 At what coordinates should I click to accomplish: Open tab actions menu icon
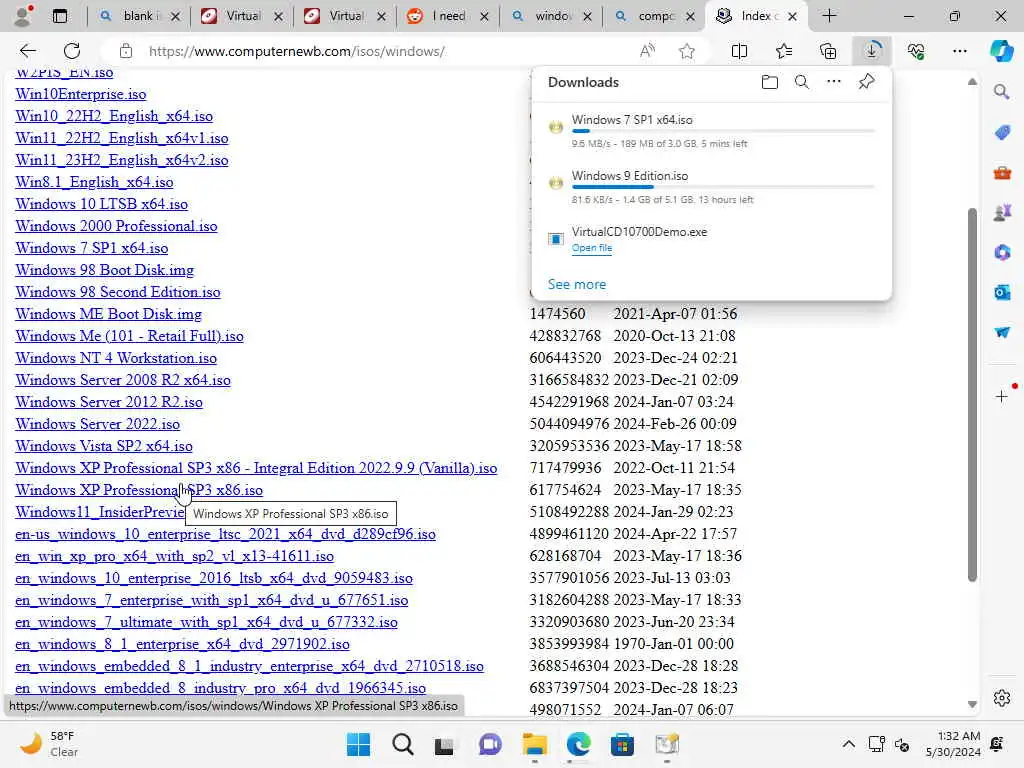pos(59,16)
